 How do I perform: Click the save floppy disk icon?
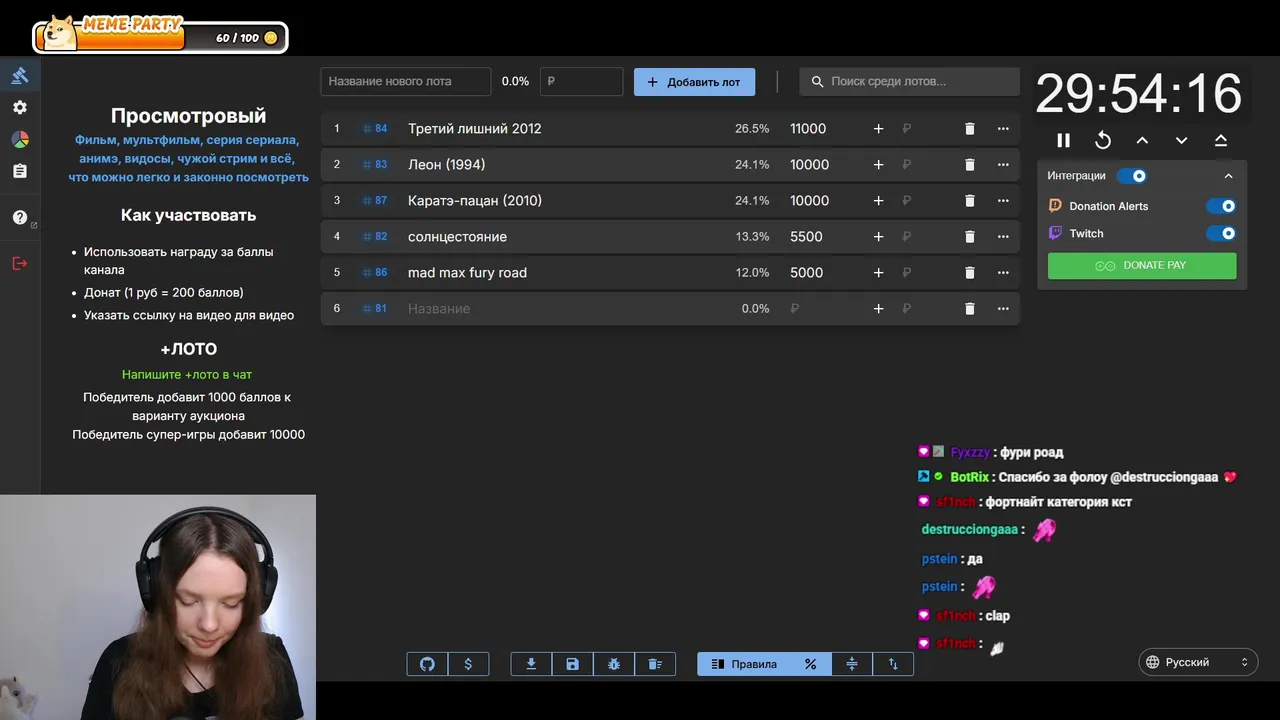coord(572,664)
